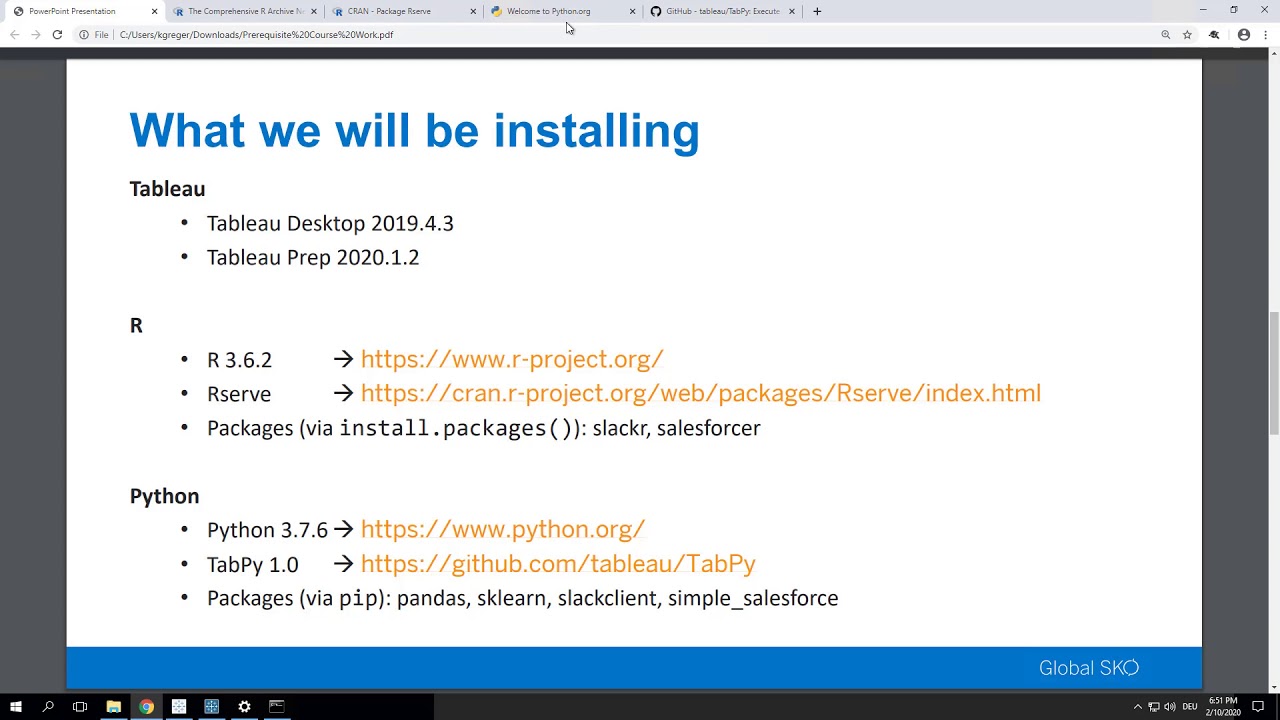Image resolution: width=1280 pixels, height=720 pixels.
Task: Bookmark this page with the star
Action: point(1187,35)
